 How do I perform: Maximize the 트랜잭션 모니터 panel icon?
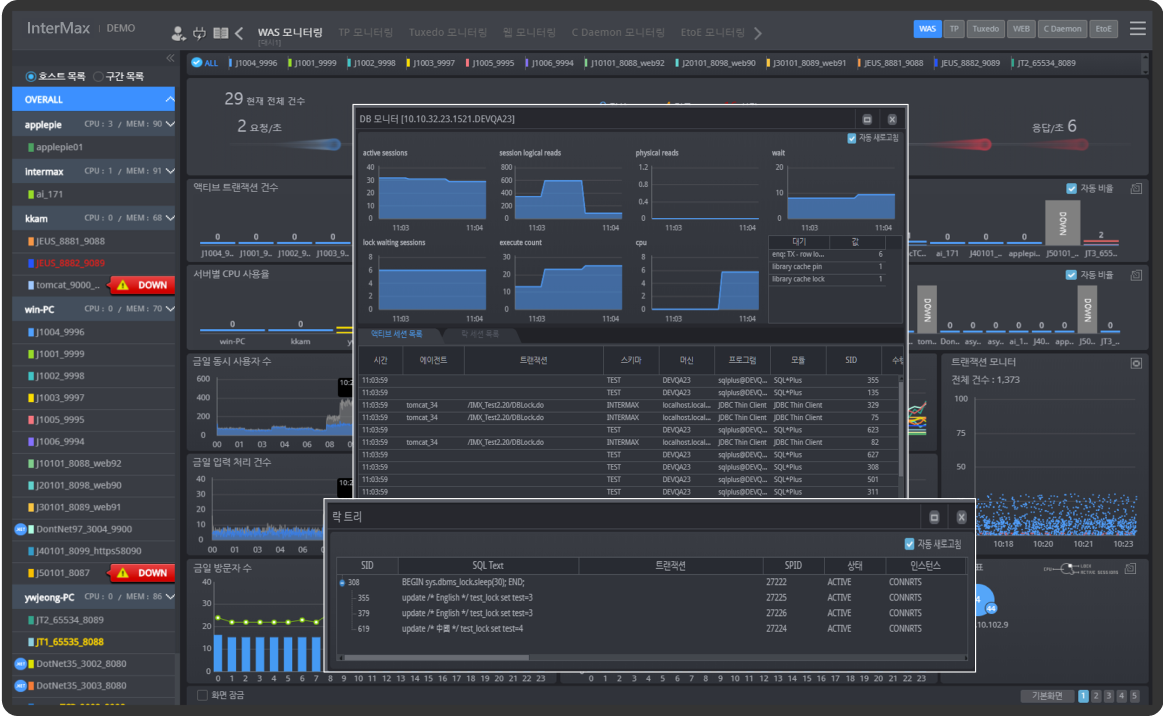tap(1135, 362)
